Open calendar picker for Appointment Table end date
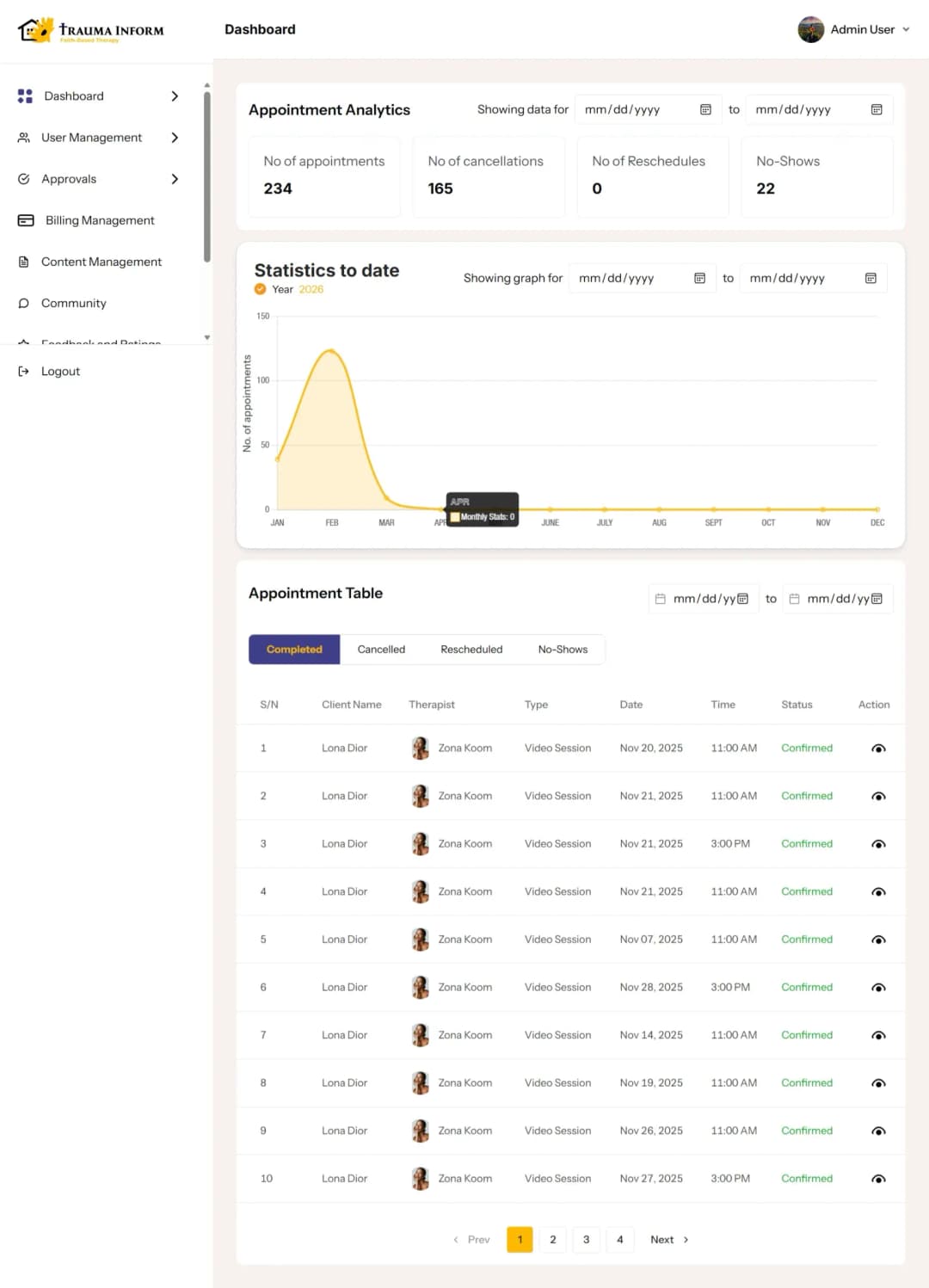 pos(877,599)
